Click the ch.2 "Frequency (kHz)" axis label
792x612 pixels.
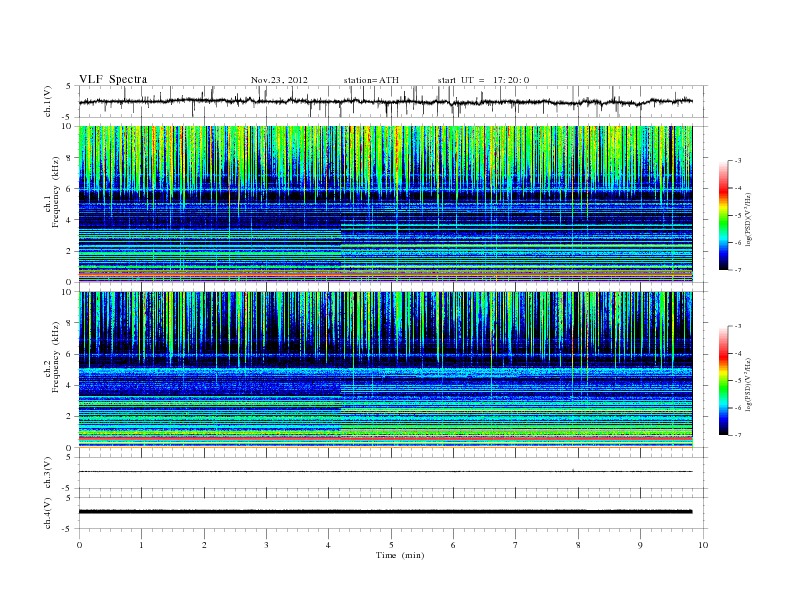click(x=56, y=357)
